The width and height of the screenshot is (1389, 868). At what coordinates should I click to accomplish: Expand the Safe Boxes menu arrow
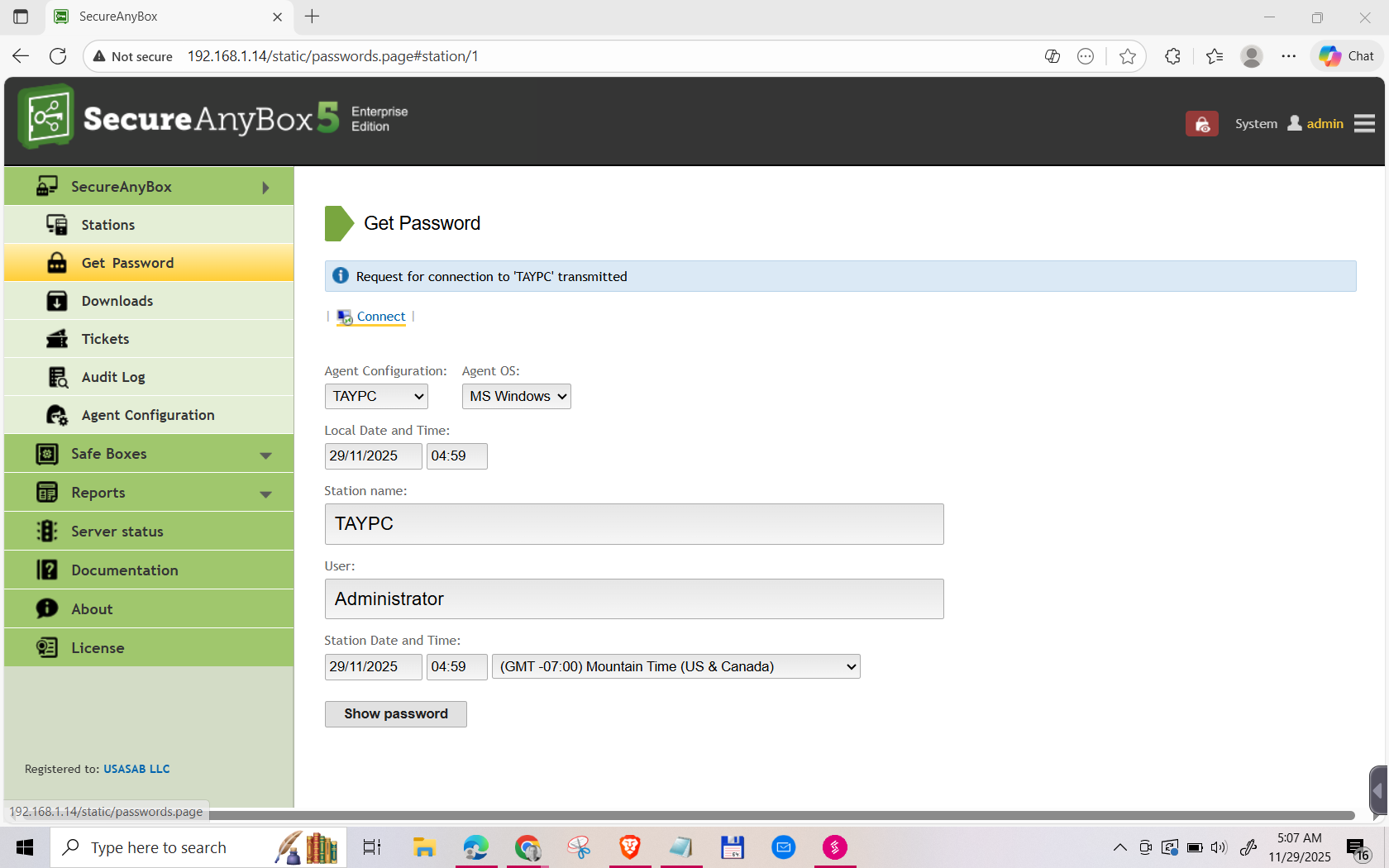[265, 455]
